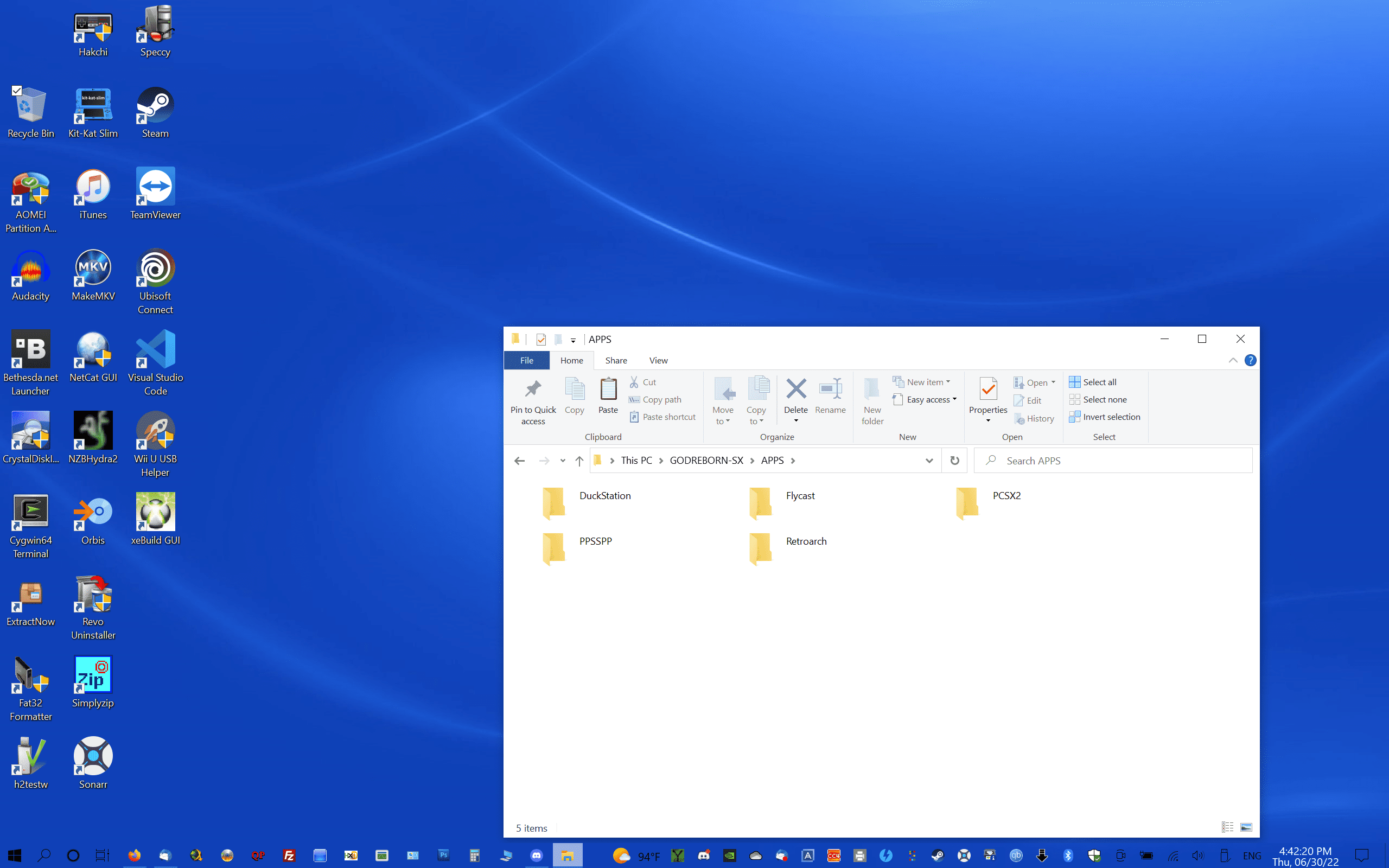Viewport: 1389px width, 868px height.
Task: Select the Ubisoft Connect desktop icon
Action: point(155,283)
